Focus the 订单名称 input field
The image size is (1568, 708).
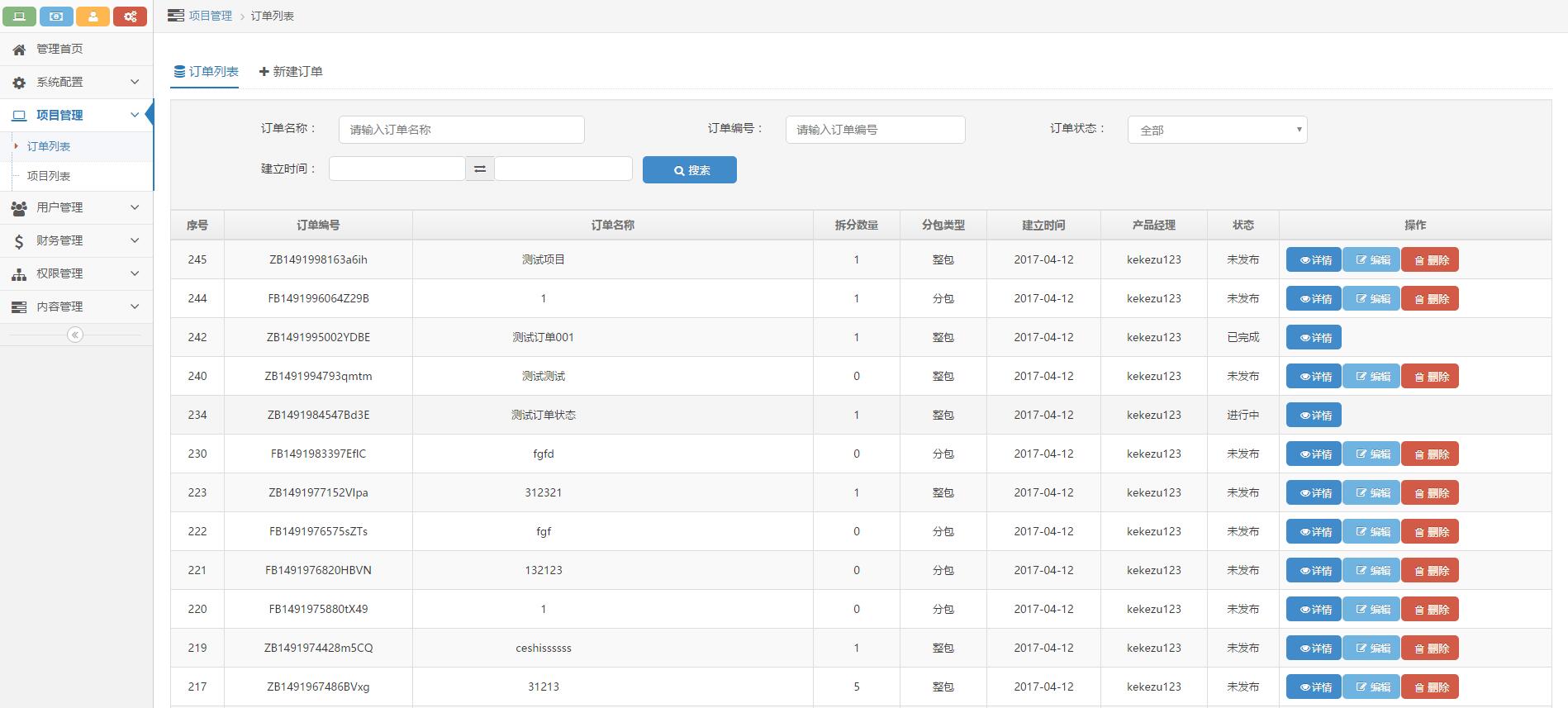click(x=462, y=130)
